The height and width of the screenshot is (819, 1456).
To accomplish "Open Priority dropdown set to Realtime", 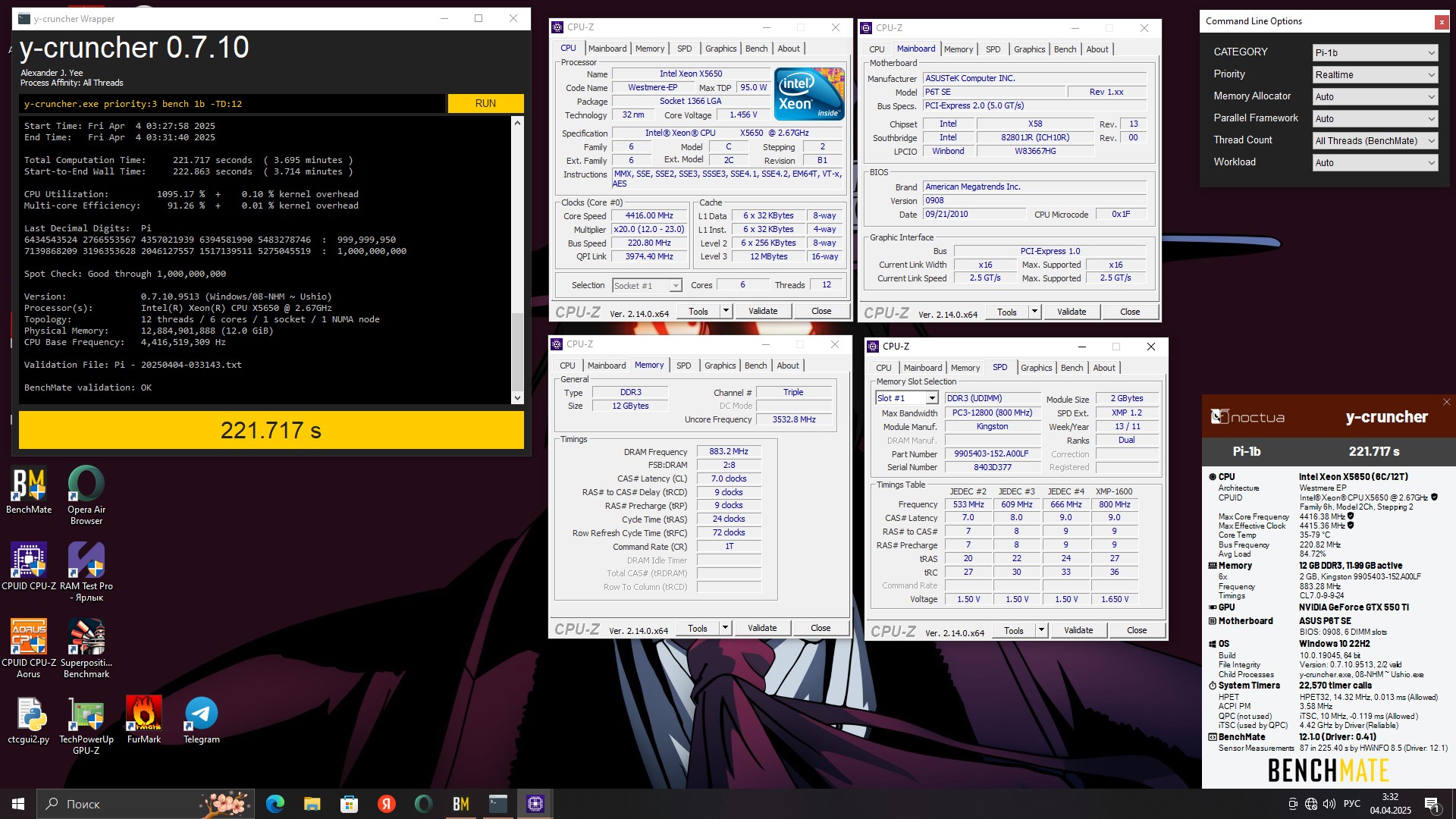I will coord(1375,74).
